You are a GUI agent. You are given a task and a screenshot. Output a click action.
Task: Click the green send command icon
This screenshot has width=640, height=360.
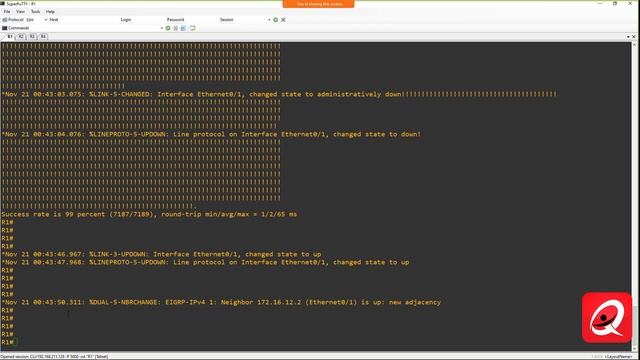tap(168, 28)
